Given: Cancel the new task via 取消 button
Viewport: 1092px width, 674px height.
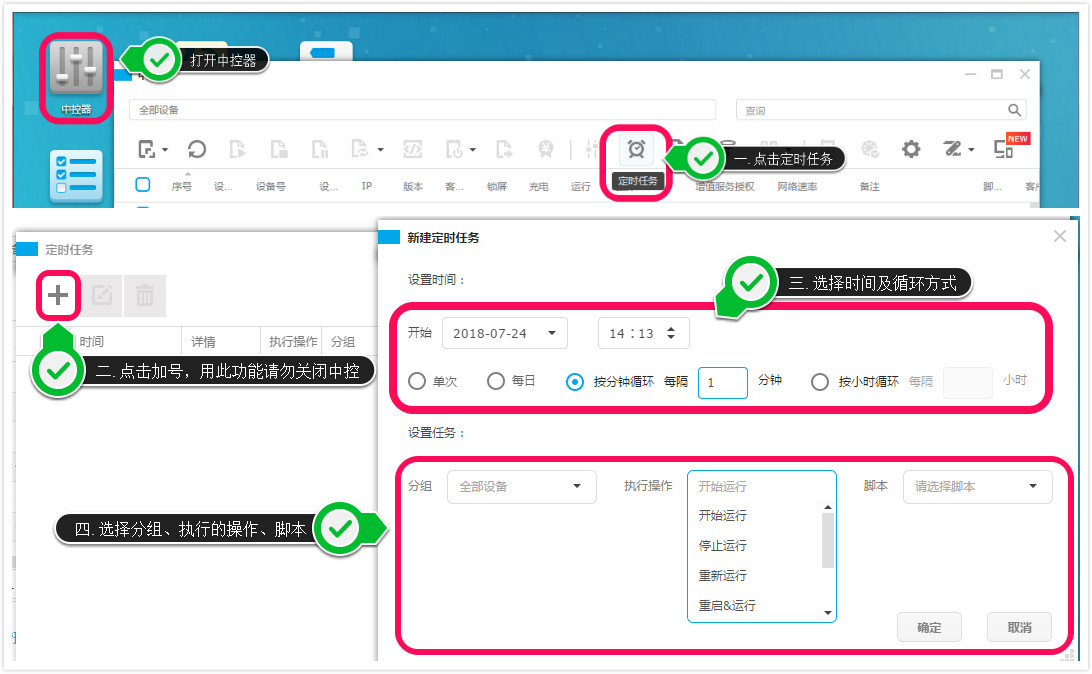Looking at the screenshot, I should point(1019,627).
